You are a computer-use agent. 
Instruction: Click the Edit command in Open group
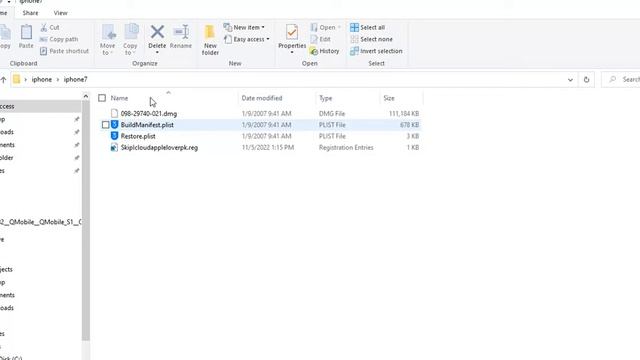[x=320, y=39]
